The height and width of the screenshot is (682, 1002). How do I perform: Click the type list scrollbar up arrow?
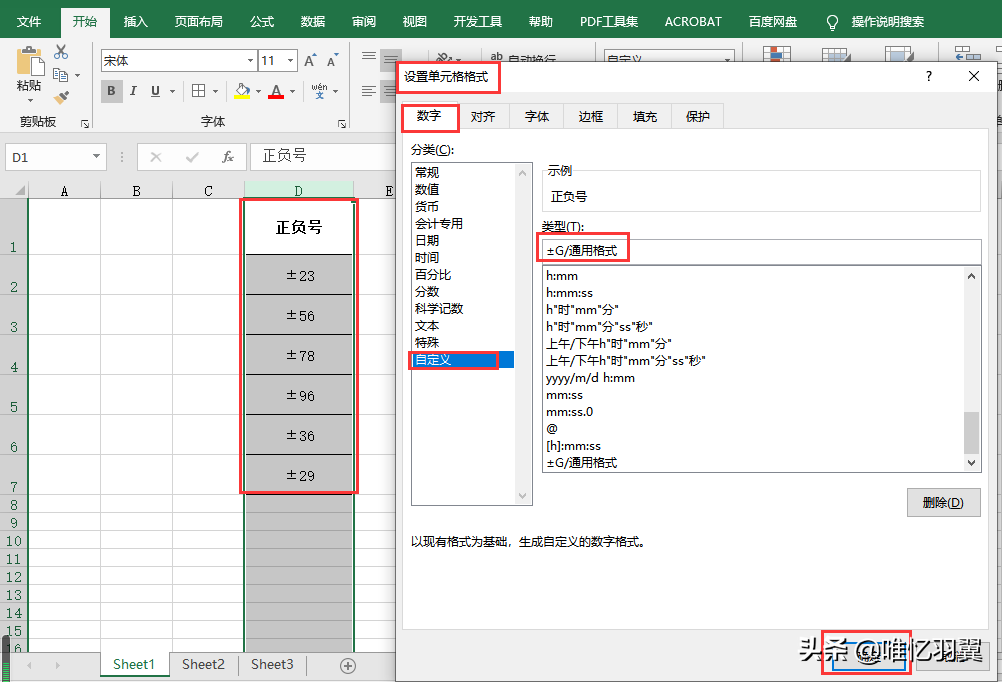coord(971,276)
